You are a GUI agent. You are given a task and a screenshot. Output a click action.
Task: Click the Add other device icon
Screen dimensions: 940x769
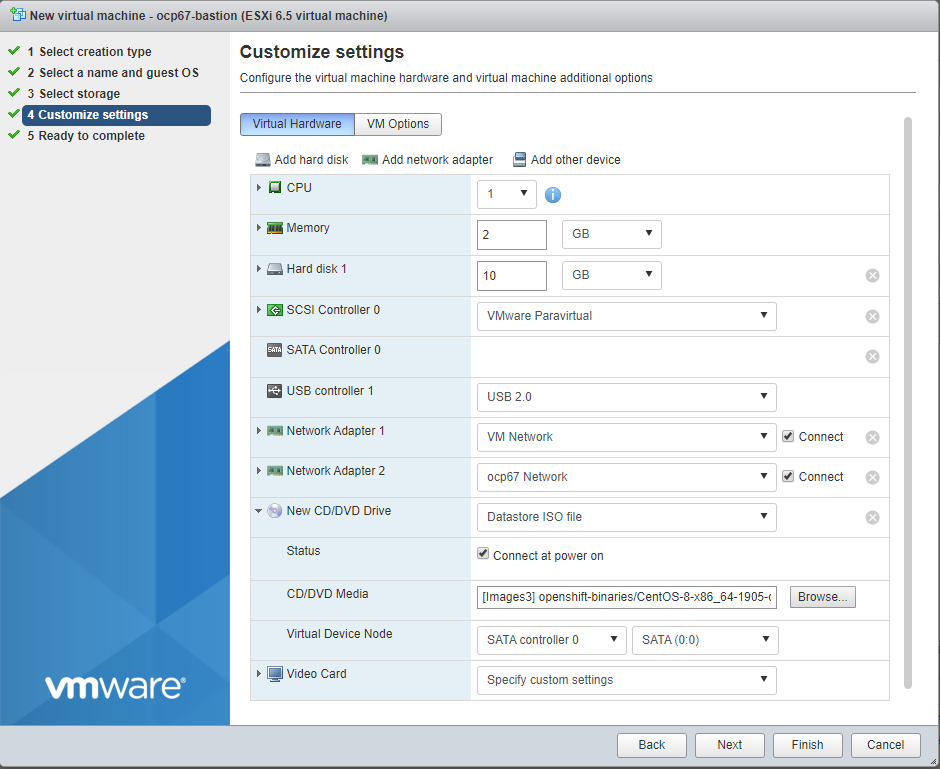pyautogui.click(x=519, y=160)
